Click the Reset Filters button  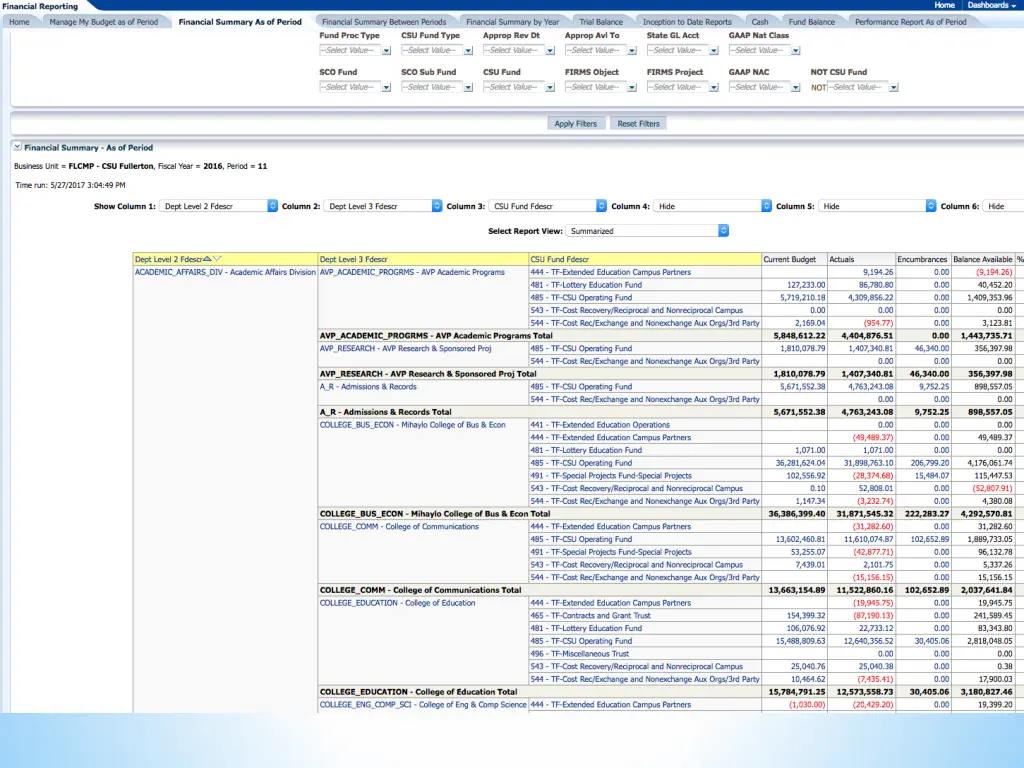click(x=639, y=123)
